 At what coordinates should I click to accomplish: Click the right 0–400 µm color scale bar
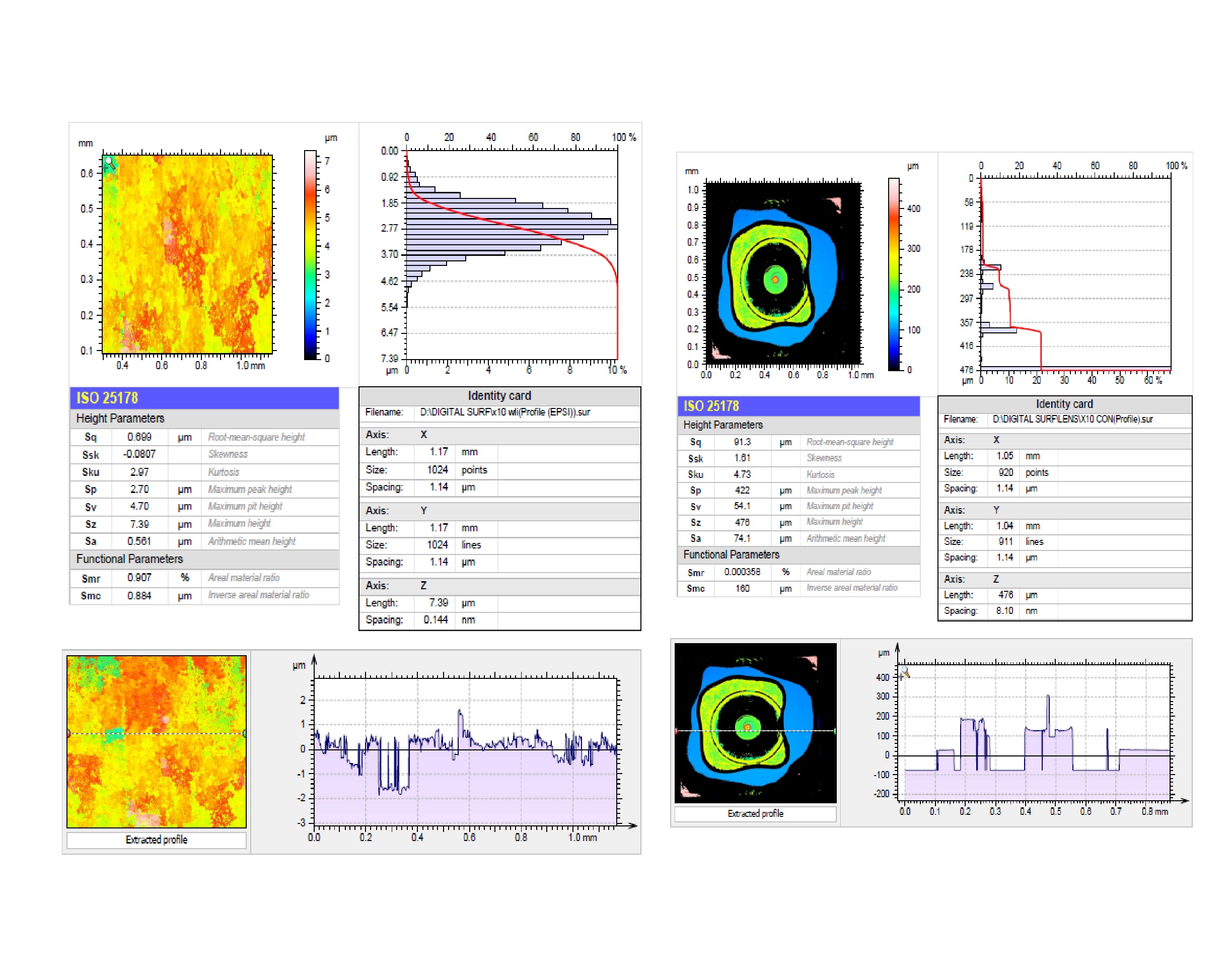coord(894,274)
